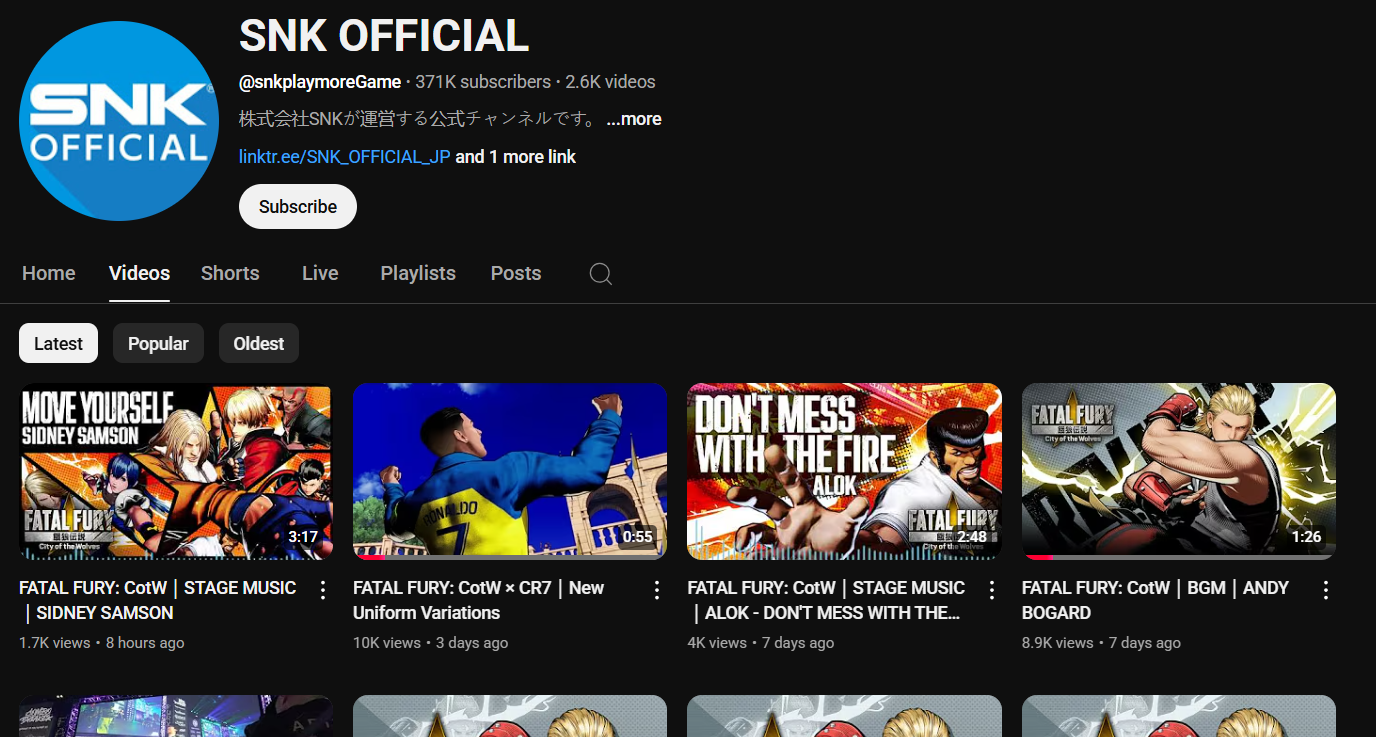The image size is (1376, 737).
Task: Click title 'FATAL FURY: CotW | BGM | ANDY BOGARD'
Action: 1156,600
